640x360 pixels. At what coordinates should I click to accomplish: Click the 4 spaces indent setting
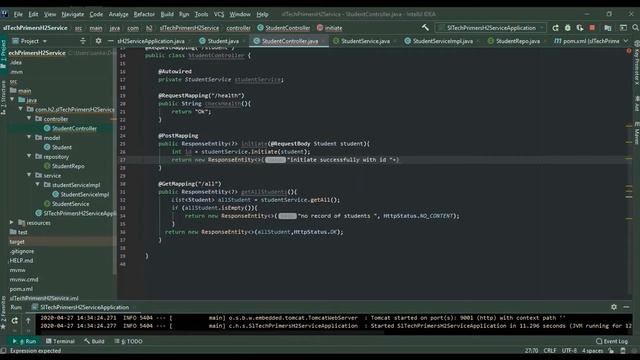coord(593,351)
